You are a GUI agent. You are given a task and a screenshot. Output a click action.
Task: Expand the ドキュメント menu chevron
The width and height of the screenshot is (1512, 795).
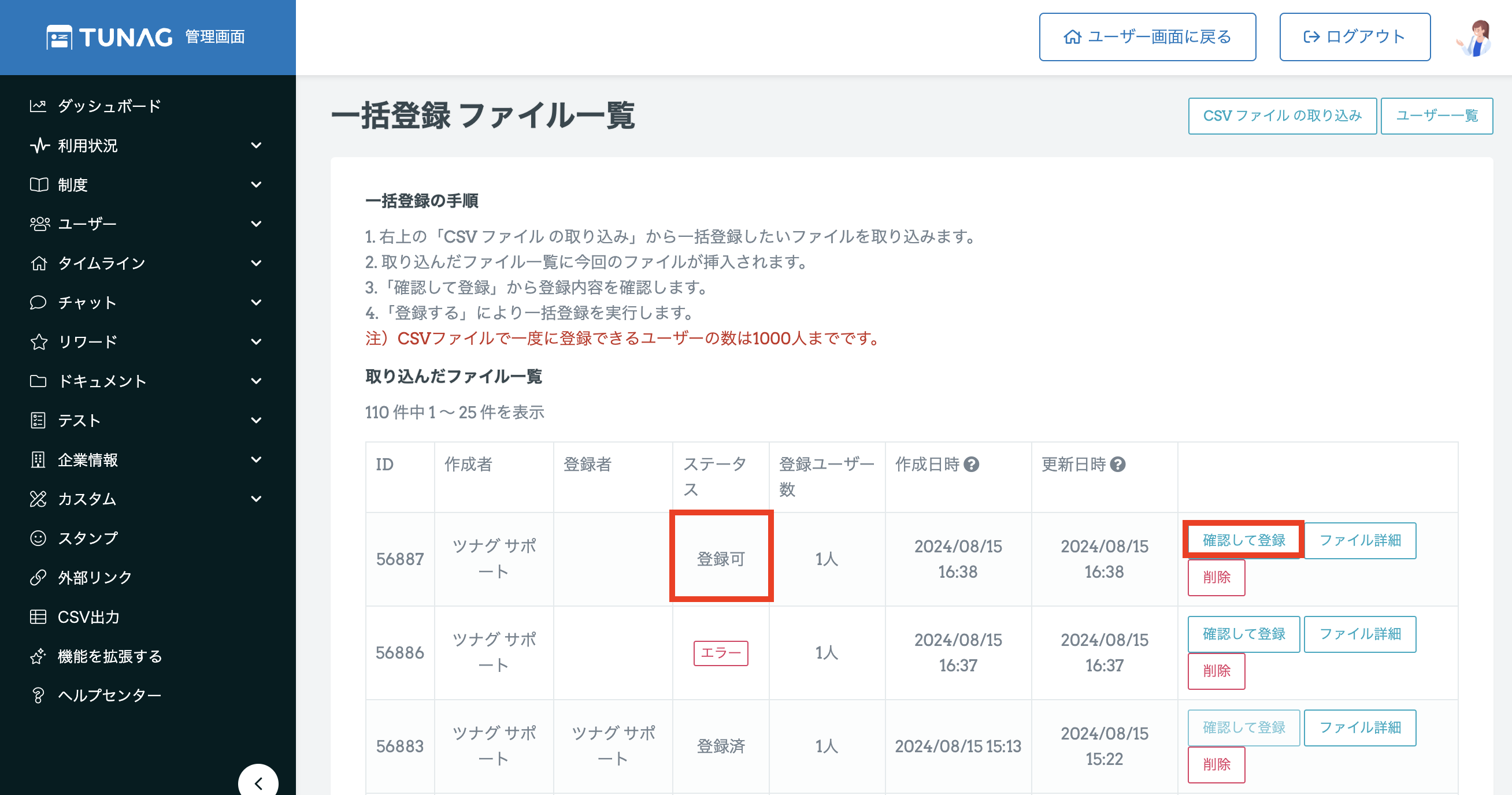(x=257, y=381)
